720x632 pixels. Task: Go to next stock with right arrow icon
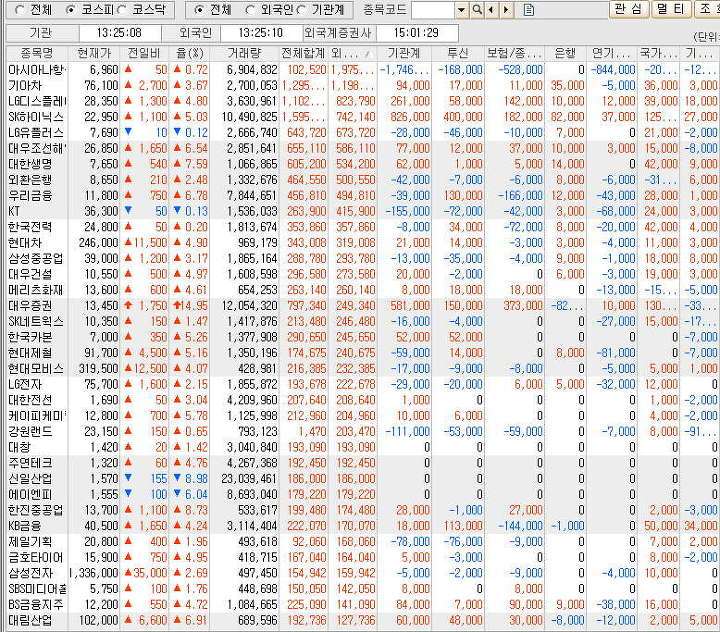[506, 10]
